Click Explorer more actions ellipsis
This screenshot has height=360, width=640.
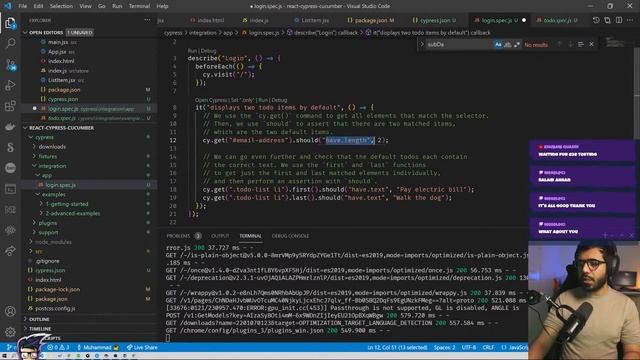click(147, 20)
